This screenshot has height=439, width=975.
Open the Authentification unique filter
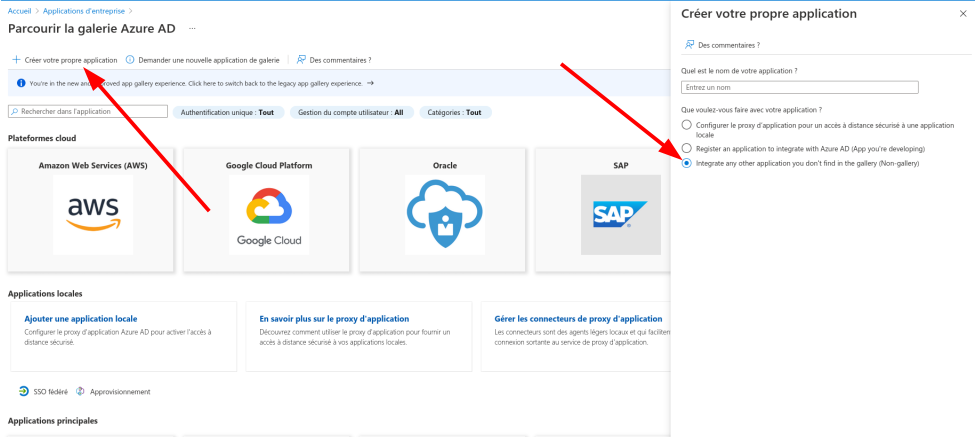pyautogui.click(x=228, y=113)
